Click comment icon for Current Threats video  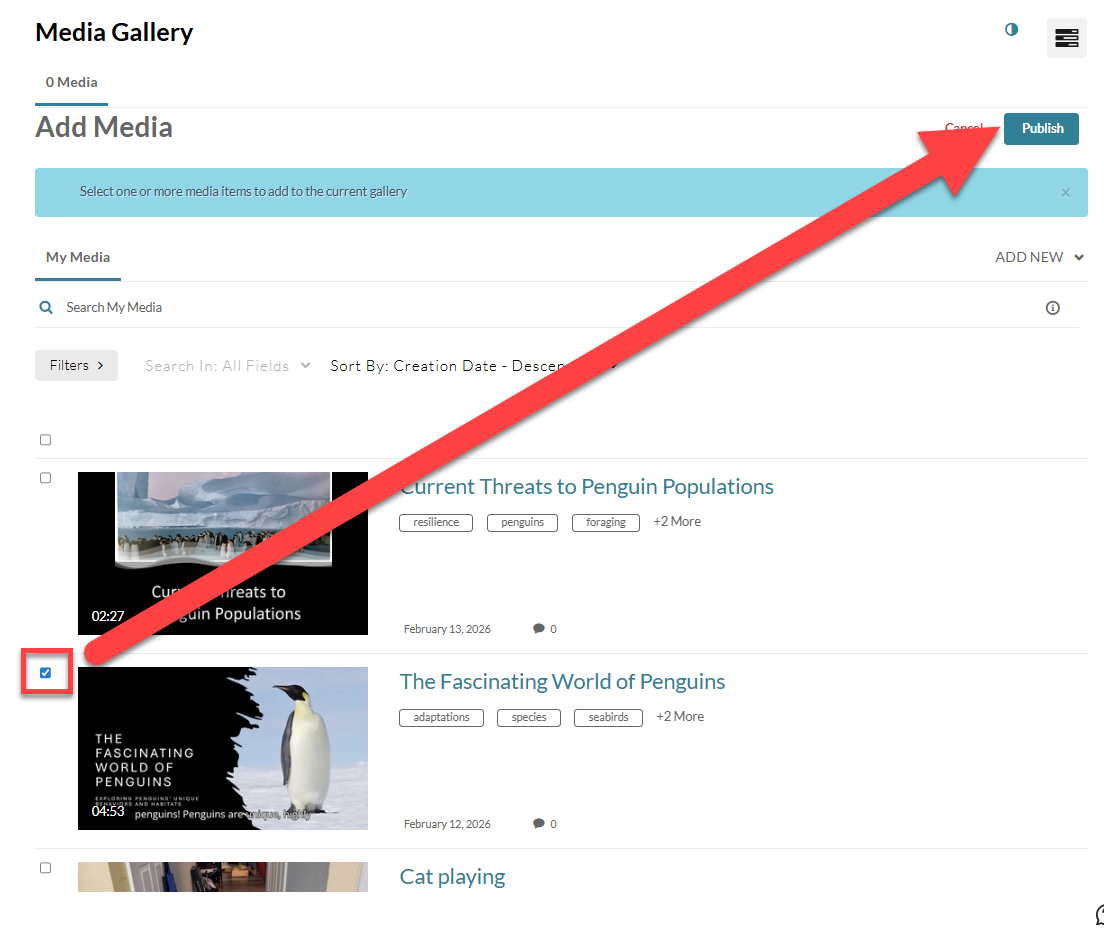[539, 628]
